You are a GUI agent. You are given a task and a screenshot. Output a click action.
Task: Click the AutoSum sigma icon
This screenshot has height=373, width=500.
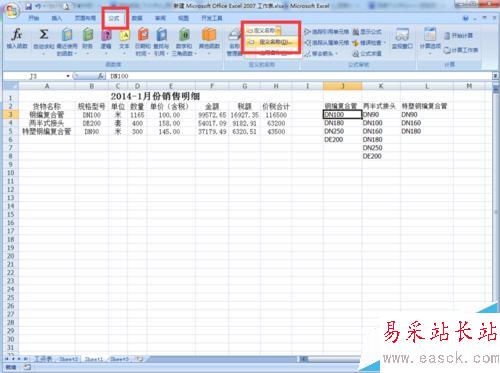point(43,34)
